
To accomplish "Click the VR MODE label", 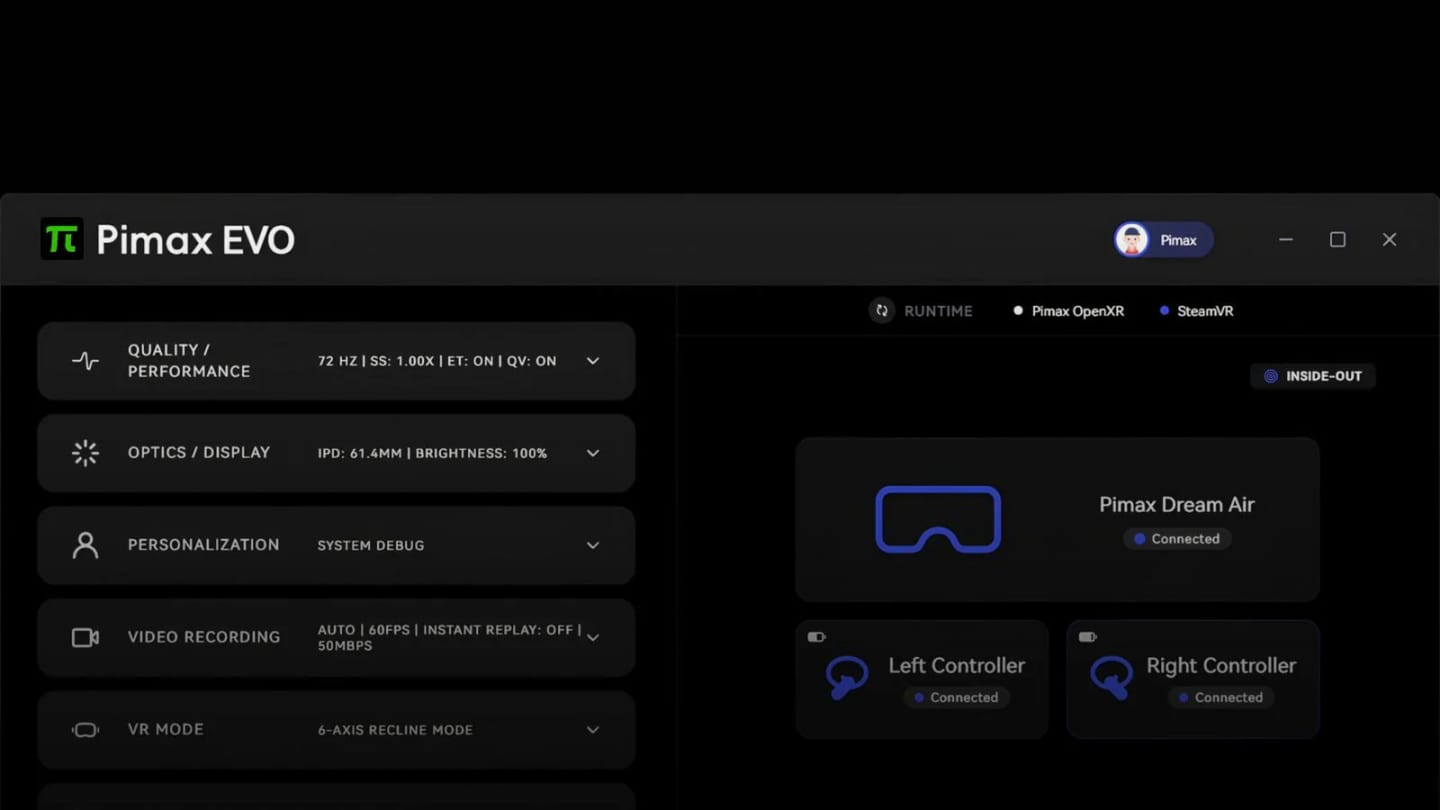I will (166, 730).
